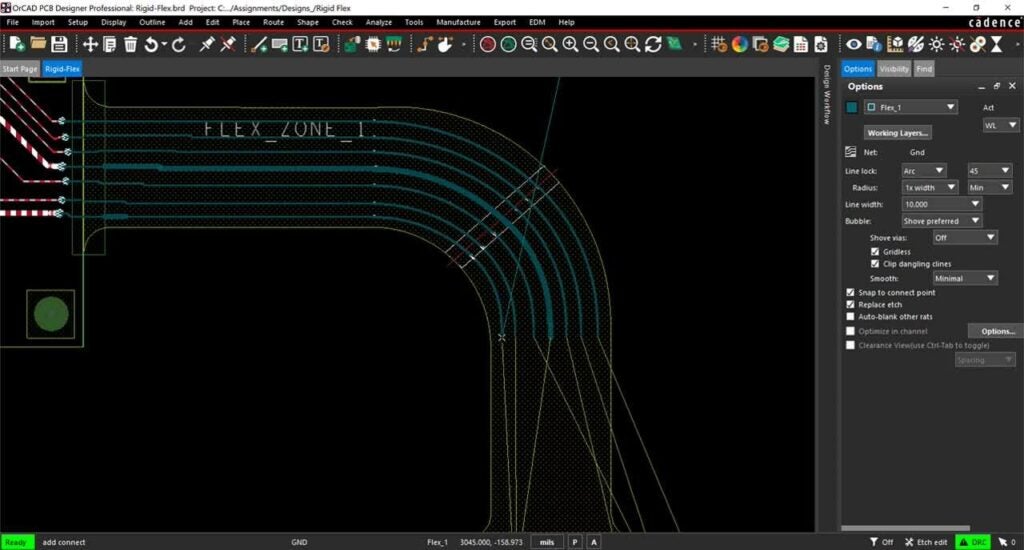Screen dimensions: 1024x550
Task: Click the teal active layer color swatch
Action: 852,107
